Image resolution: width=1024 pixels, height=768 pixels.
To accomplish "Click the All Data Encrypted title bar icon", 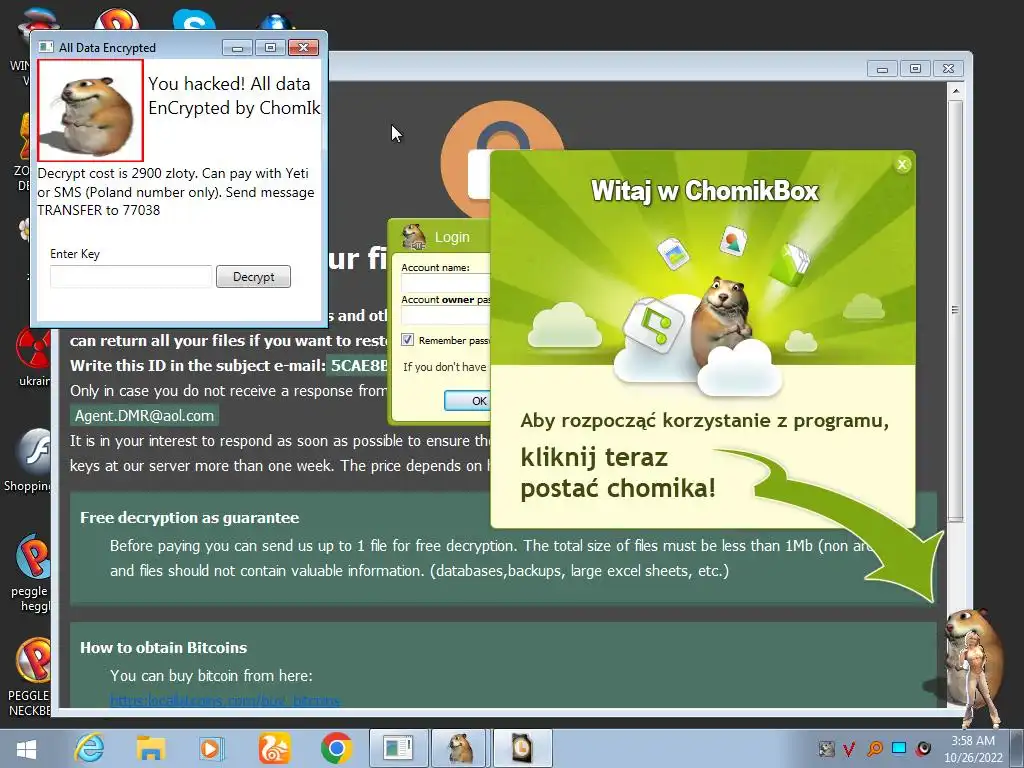I will [x=46, y=47].
